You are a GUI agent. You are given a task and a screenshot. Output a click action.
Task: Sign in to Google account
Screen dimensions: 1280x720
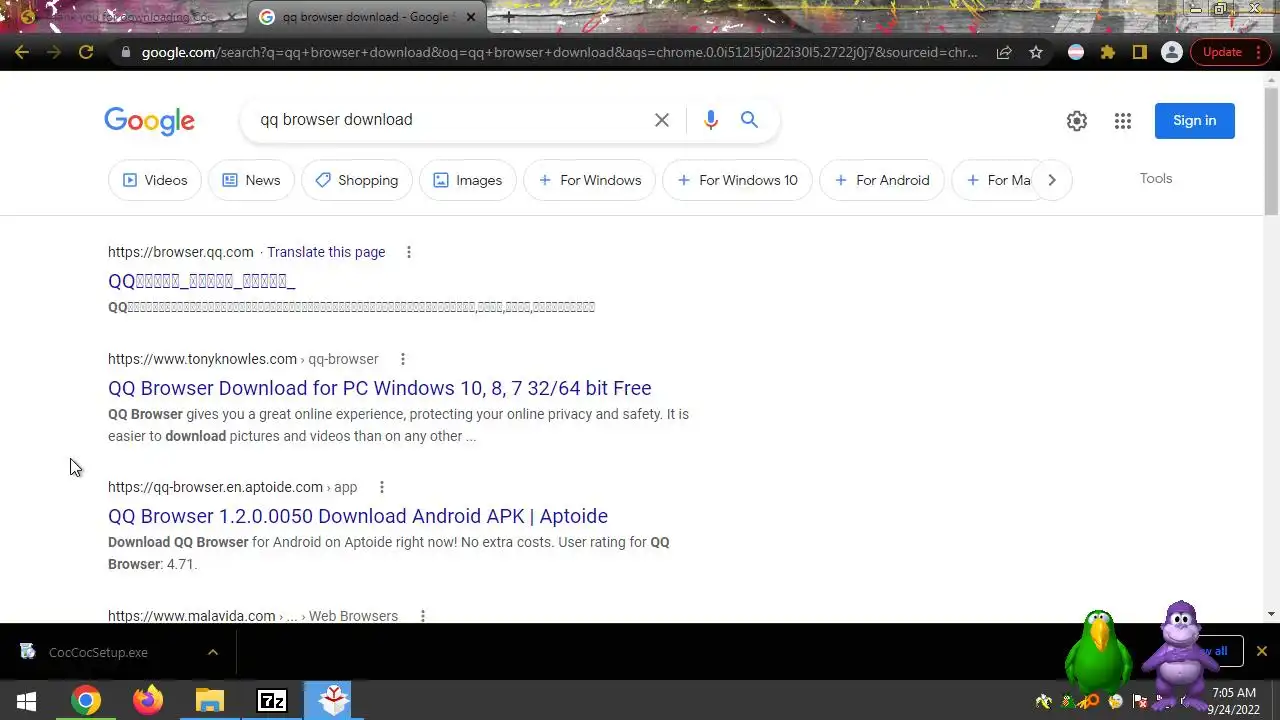pos(1195,121)
